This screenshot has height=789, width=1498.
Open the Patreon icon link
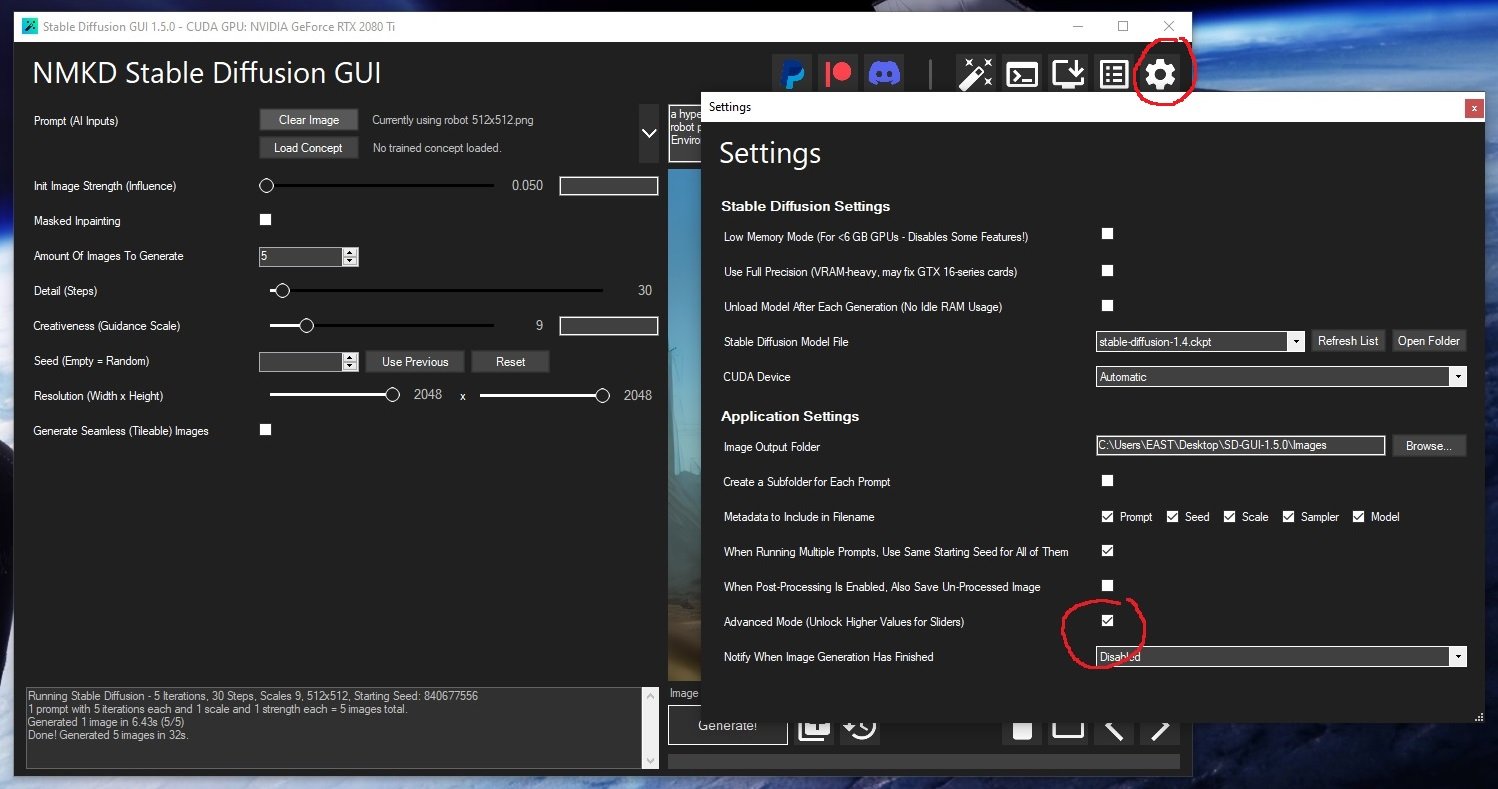click(838, 74)
